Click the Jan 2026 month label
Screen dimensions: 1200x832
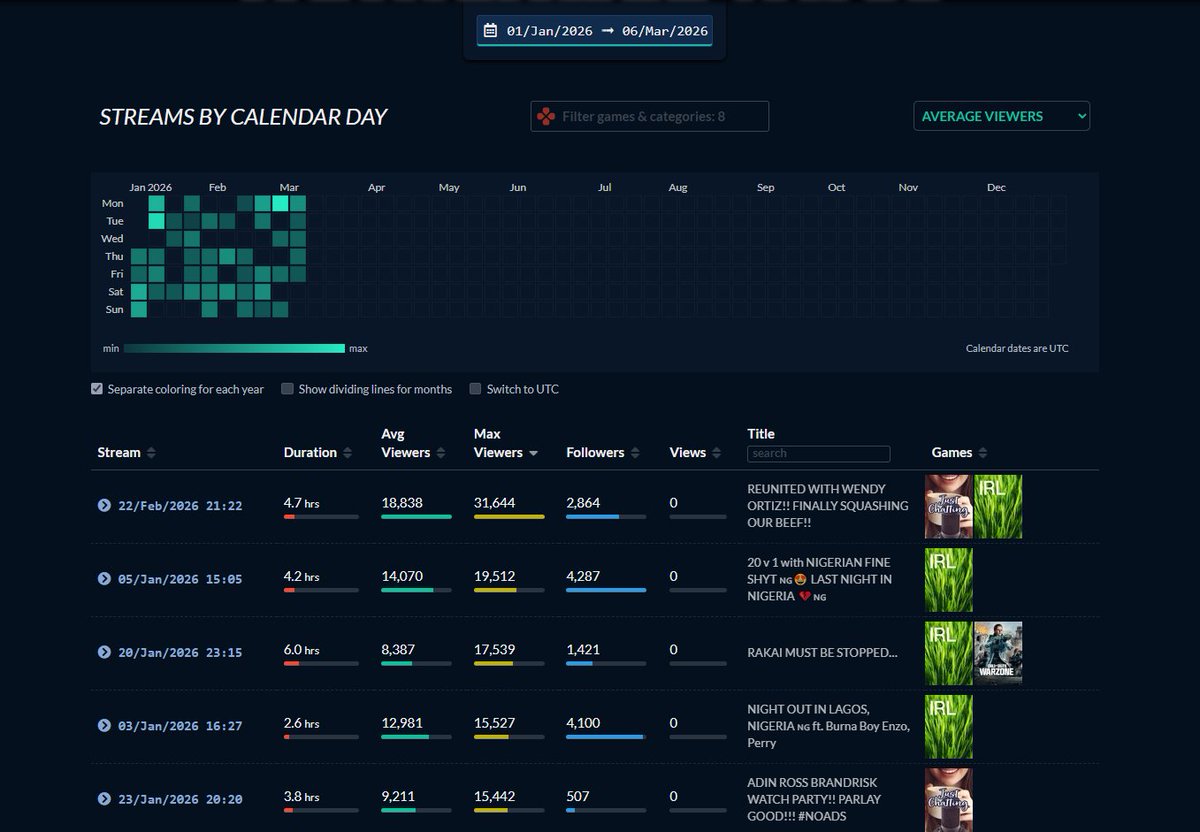click(x=151, y=187)
